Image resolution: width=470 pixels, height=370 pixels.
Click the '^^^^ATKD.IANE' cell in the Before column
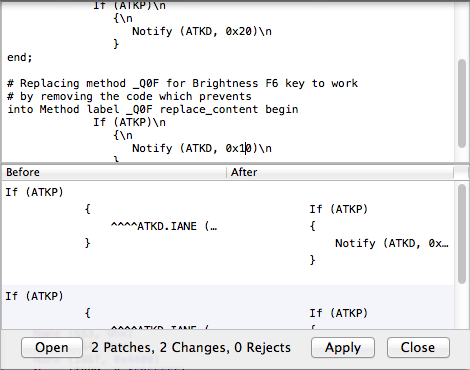coord(164,226)
